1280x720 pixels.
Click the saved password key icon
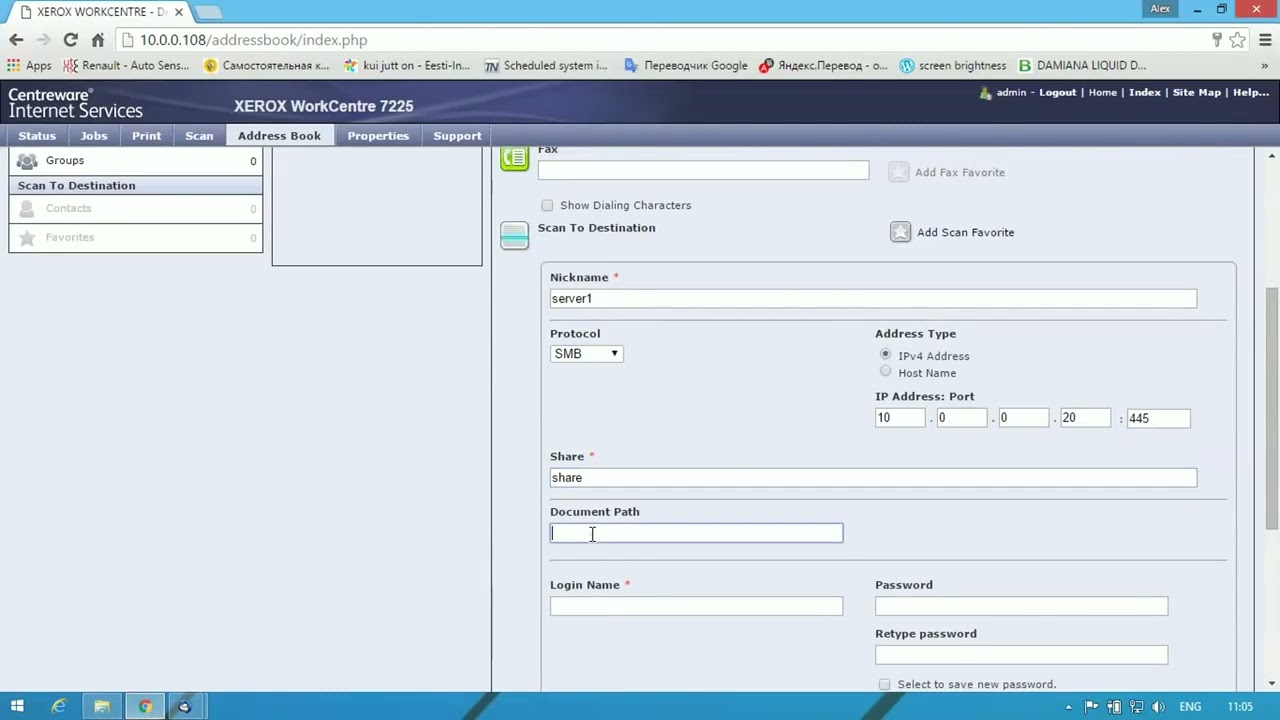[x=1217, y=40]
